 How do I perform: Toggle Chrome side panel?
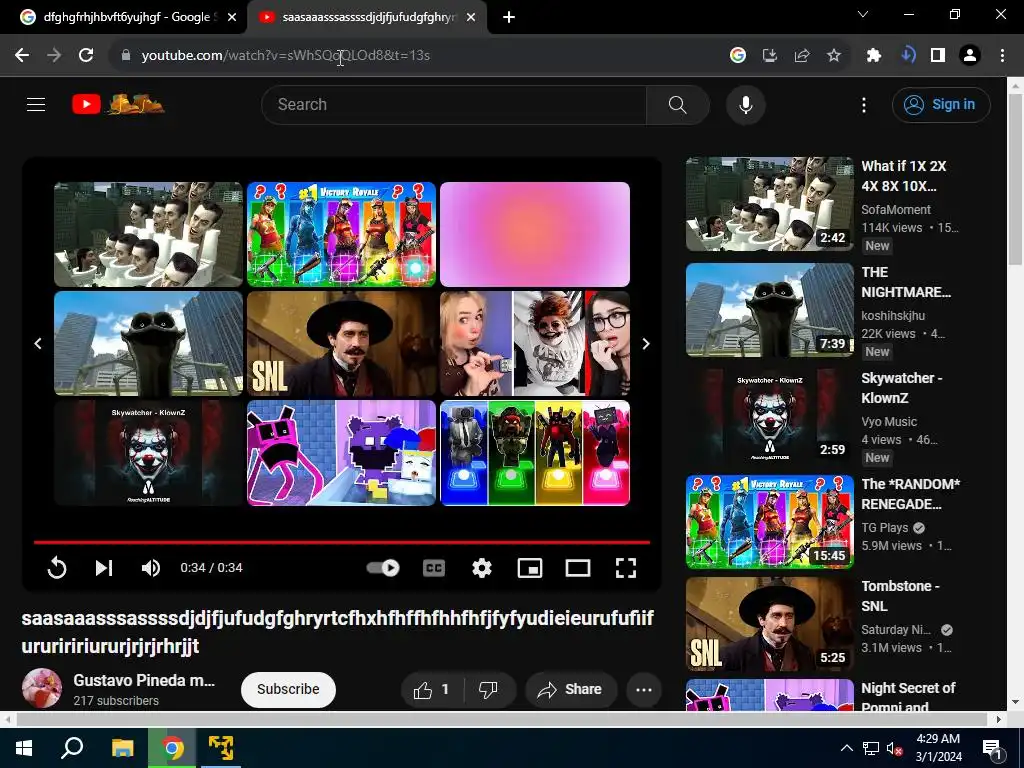point(938,56)
